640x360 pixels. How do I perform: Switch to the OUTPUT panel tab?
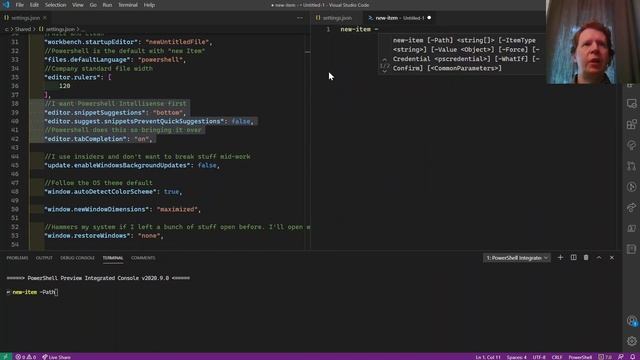[44, 258]
